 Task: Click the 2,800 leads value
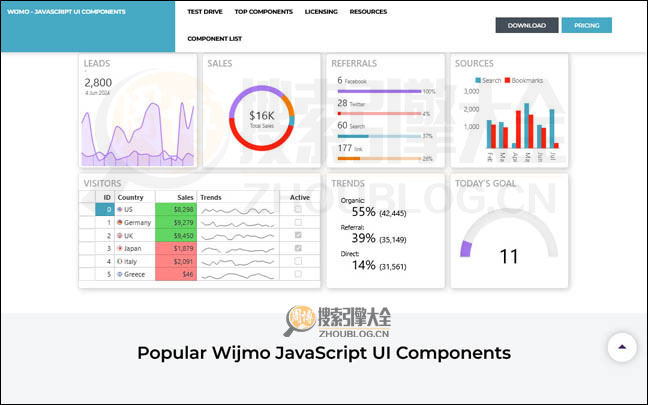coord(98,83)
